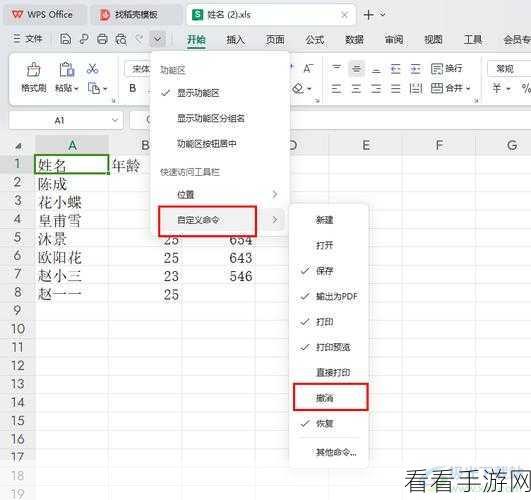Uncheck 打印预览 in the custom commands list
The image size is (531, 500).
[x=329, y=347]
